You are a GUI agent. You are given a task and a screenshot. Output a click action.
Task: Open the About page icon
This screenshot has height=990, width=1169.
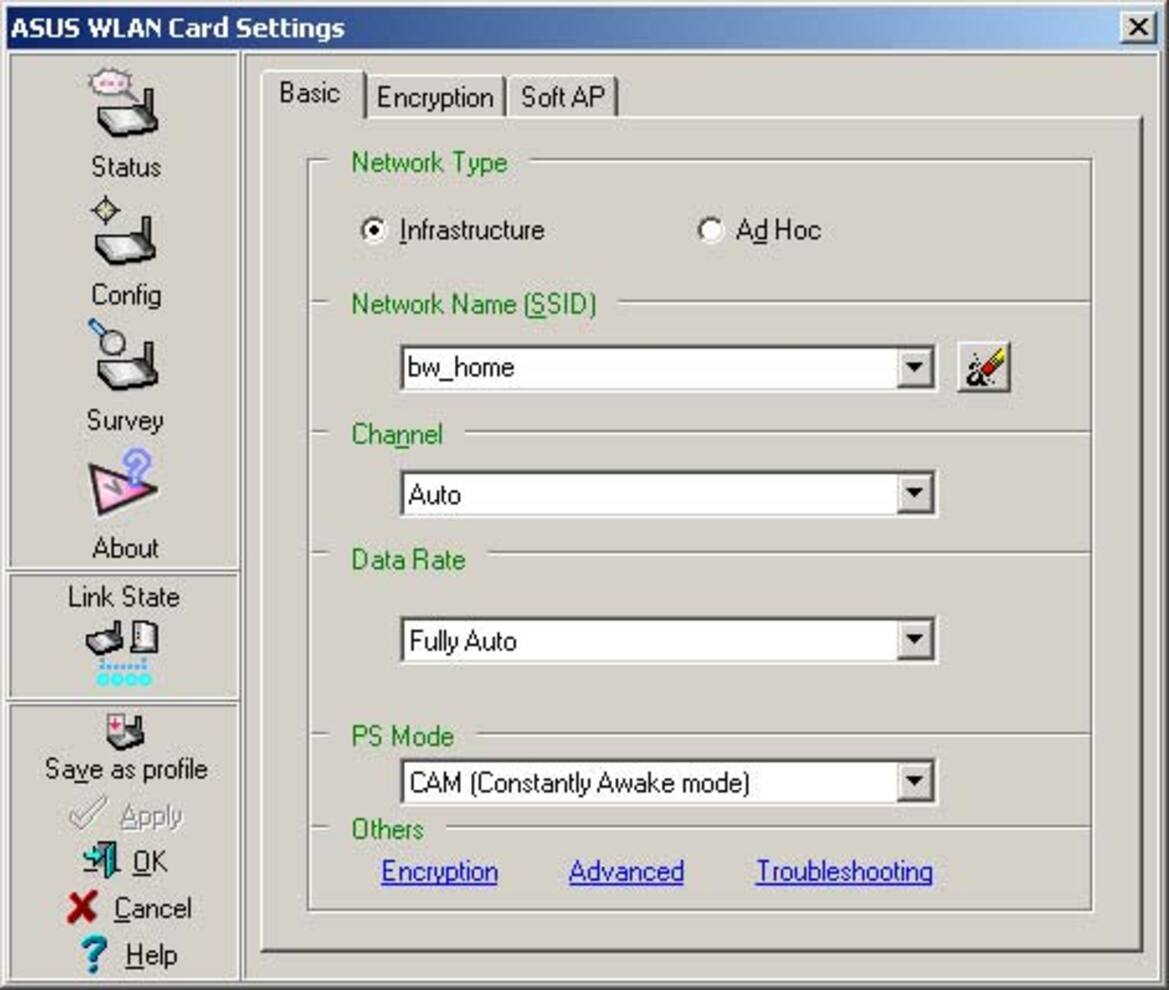[x=123, y=482]
